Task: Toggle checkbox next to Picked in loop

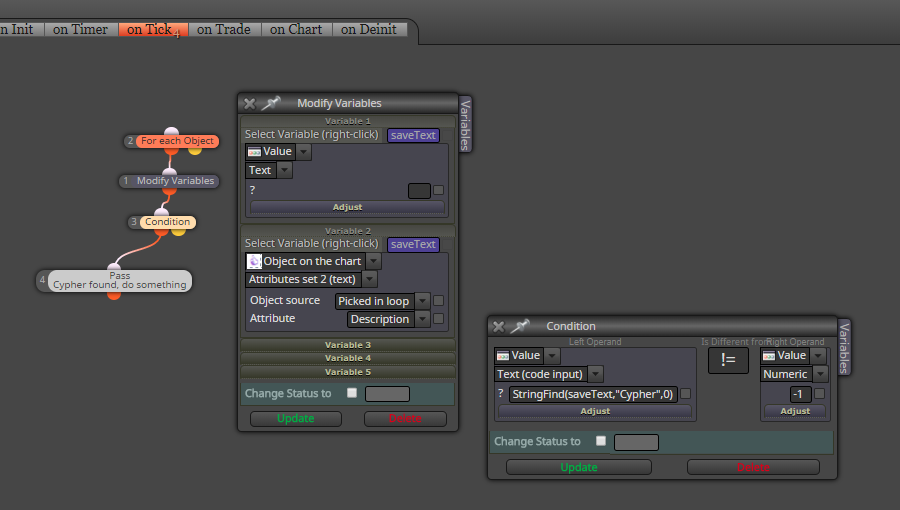Action: click(439, 301)
